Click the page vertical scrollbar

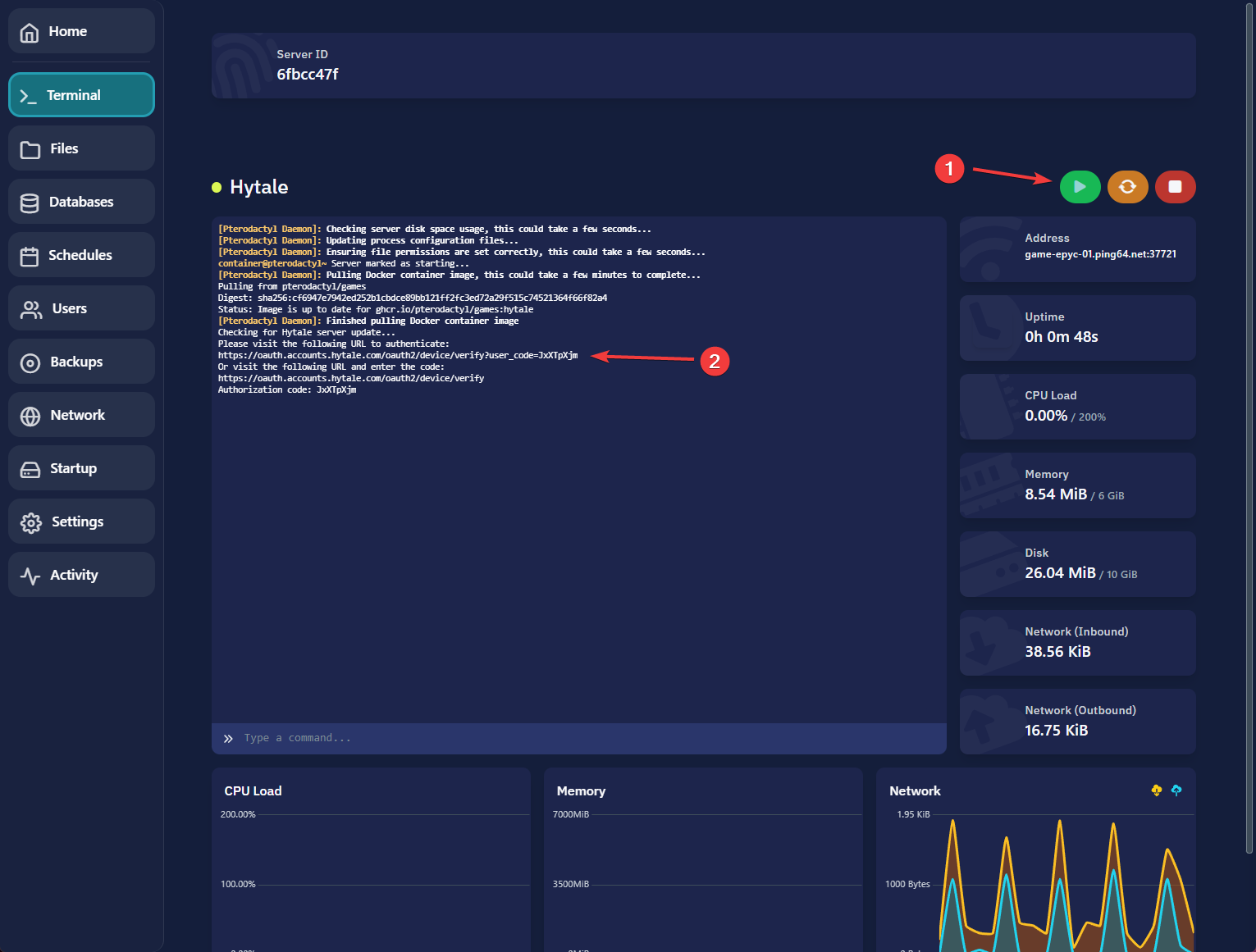[x=1249, y=410]
